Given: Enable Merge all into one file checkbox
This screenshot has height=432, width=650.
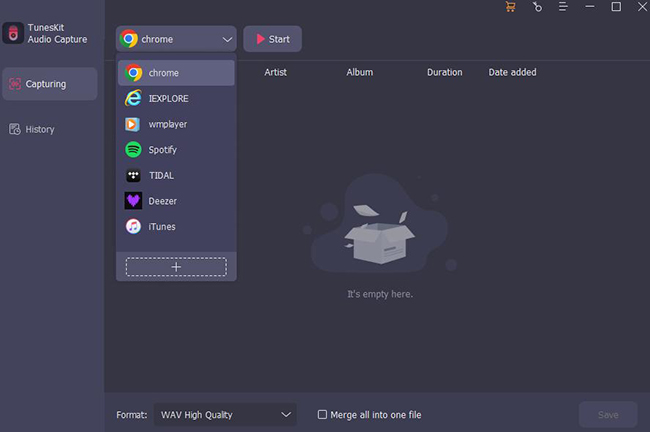Looking at the screenshot, I should click(322, 415).
